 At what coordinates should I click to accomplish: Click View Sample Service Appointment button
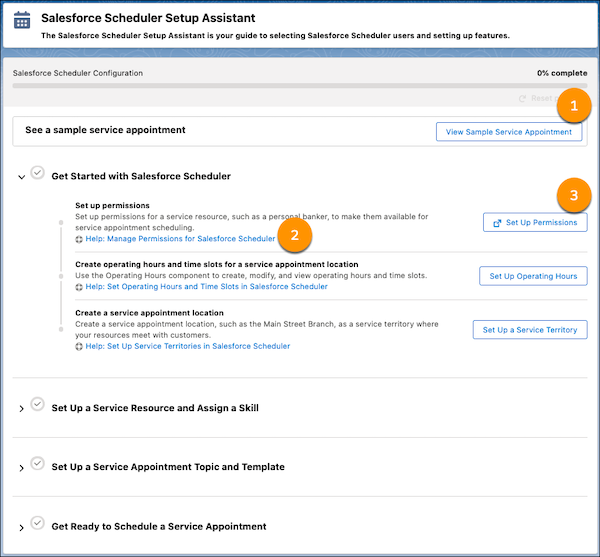509,132
